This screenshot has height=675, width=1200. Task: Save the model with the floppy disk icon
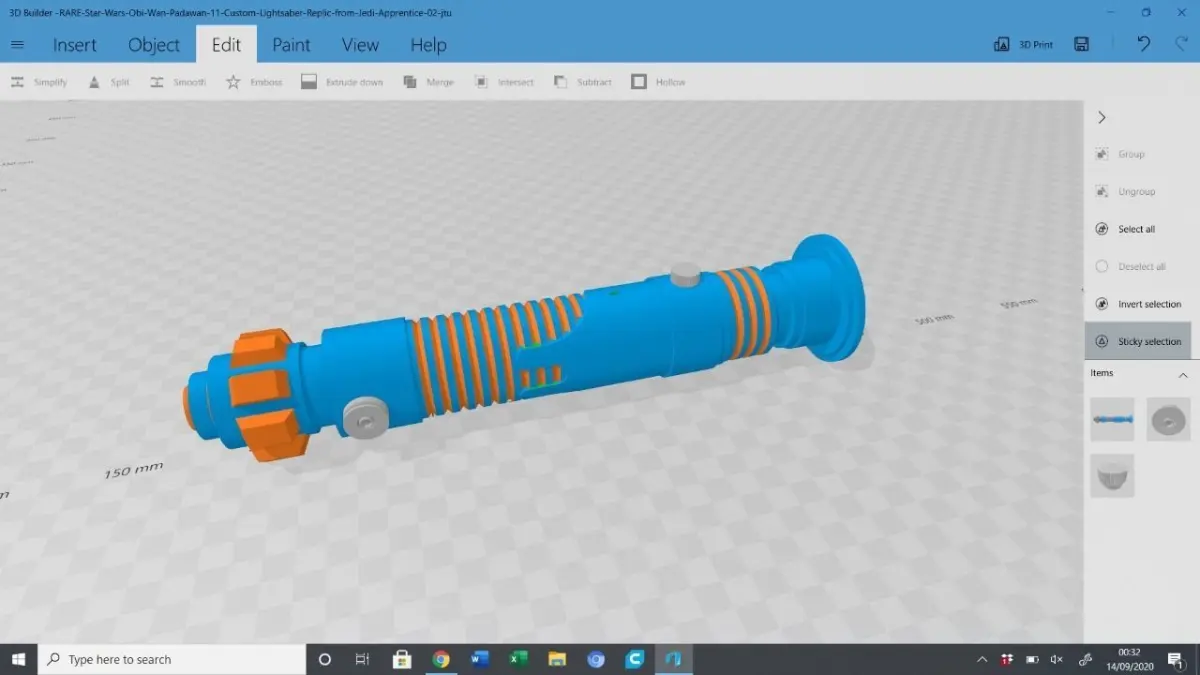pyautogui.click(x=1081, y=45)
